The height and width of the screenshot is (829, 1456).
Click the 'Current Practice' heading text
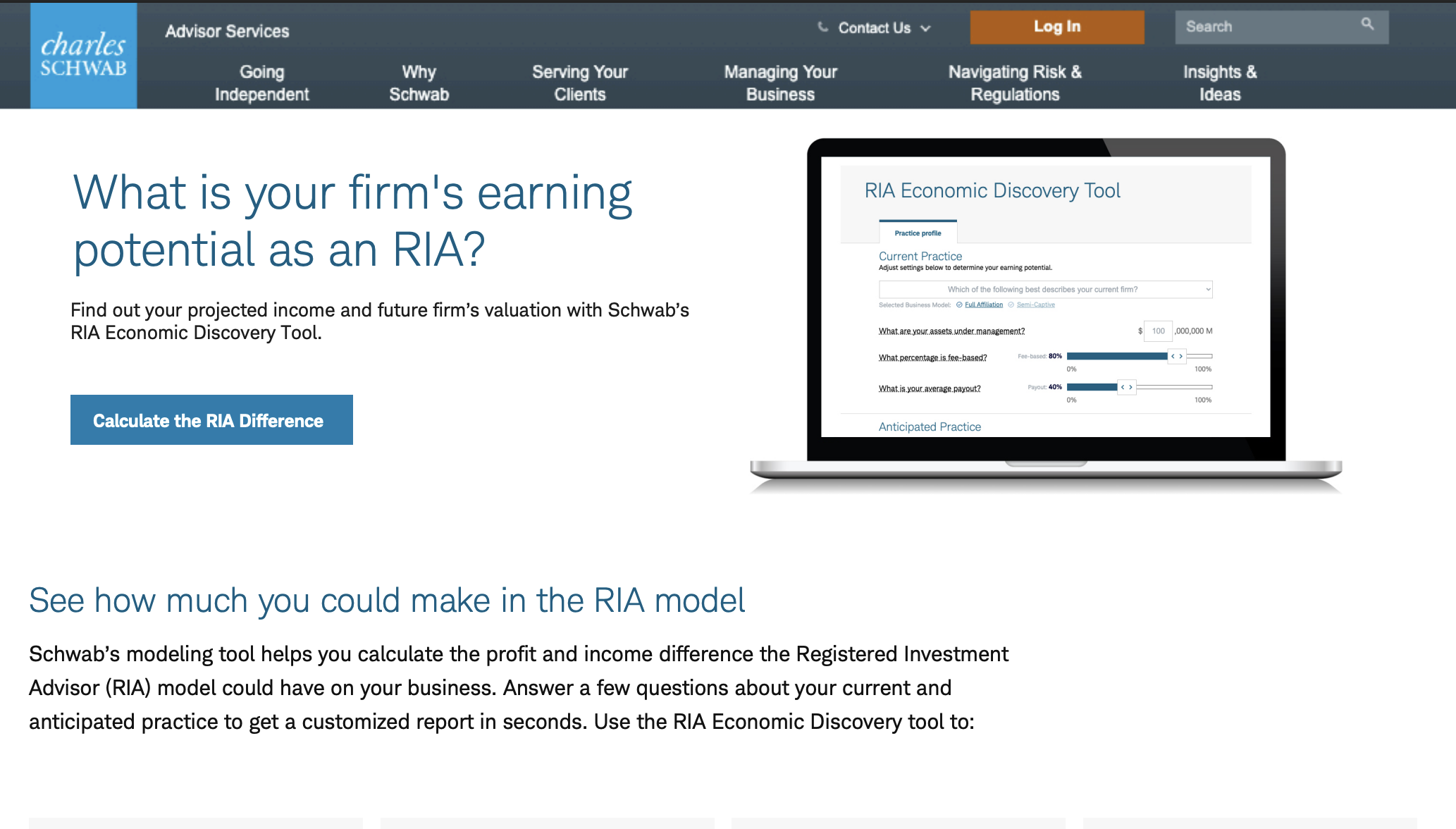pyautogui.click(x=920, y=256)
